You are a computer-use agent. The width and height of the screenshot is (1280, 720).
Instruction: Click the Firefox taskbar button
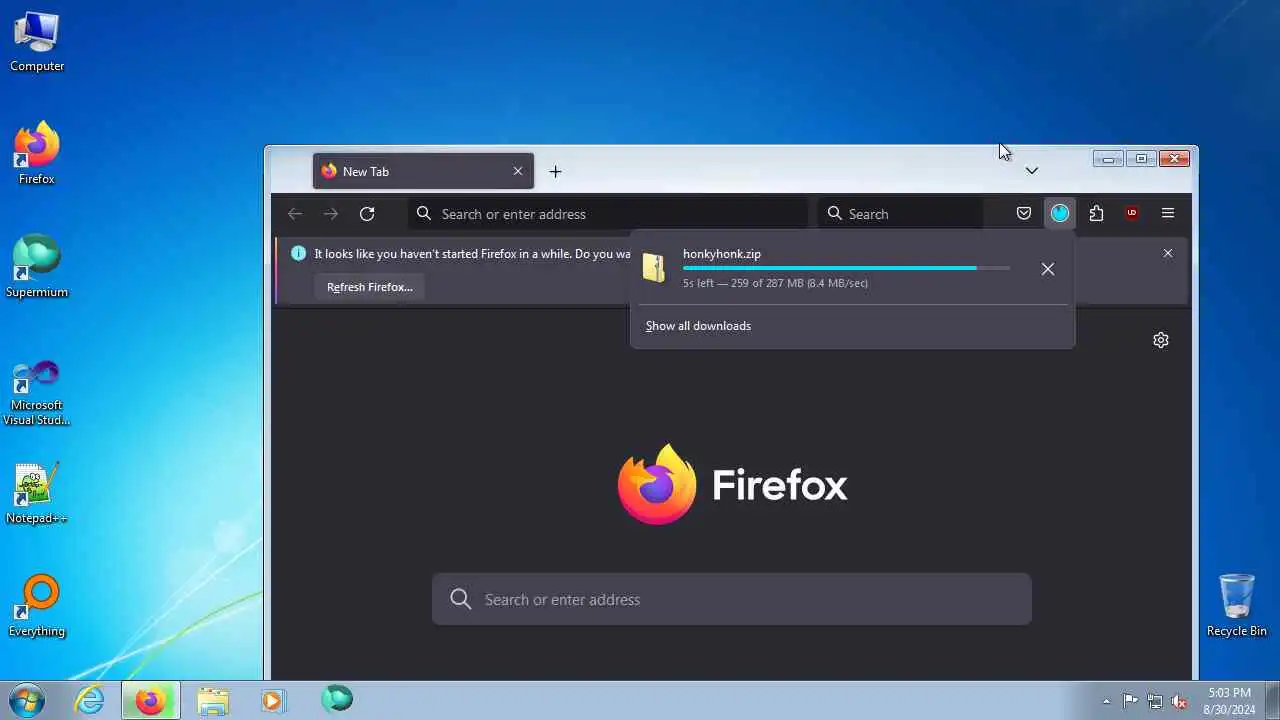click(151, 700)
